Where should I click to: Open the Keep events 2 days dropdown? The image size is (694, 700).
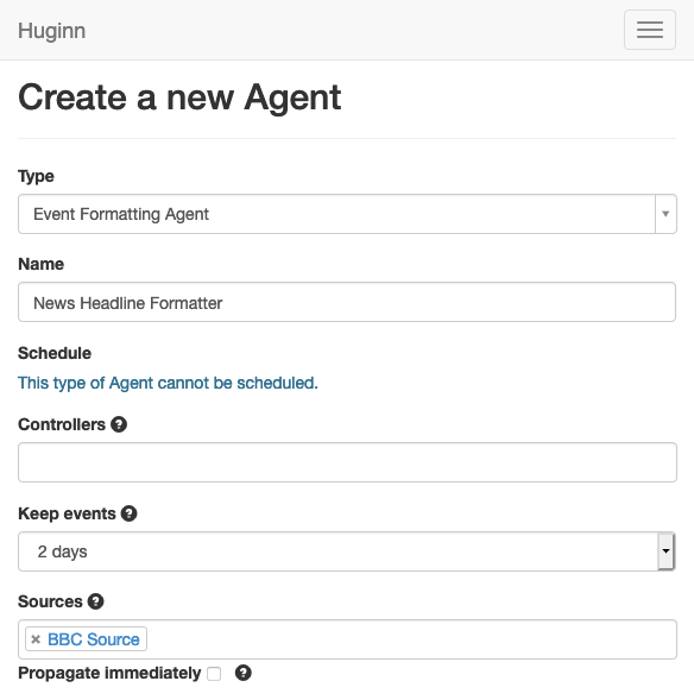346,552
